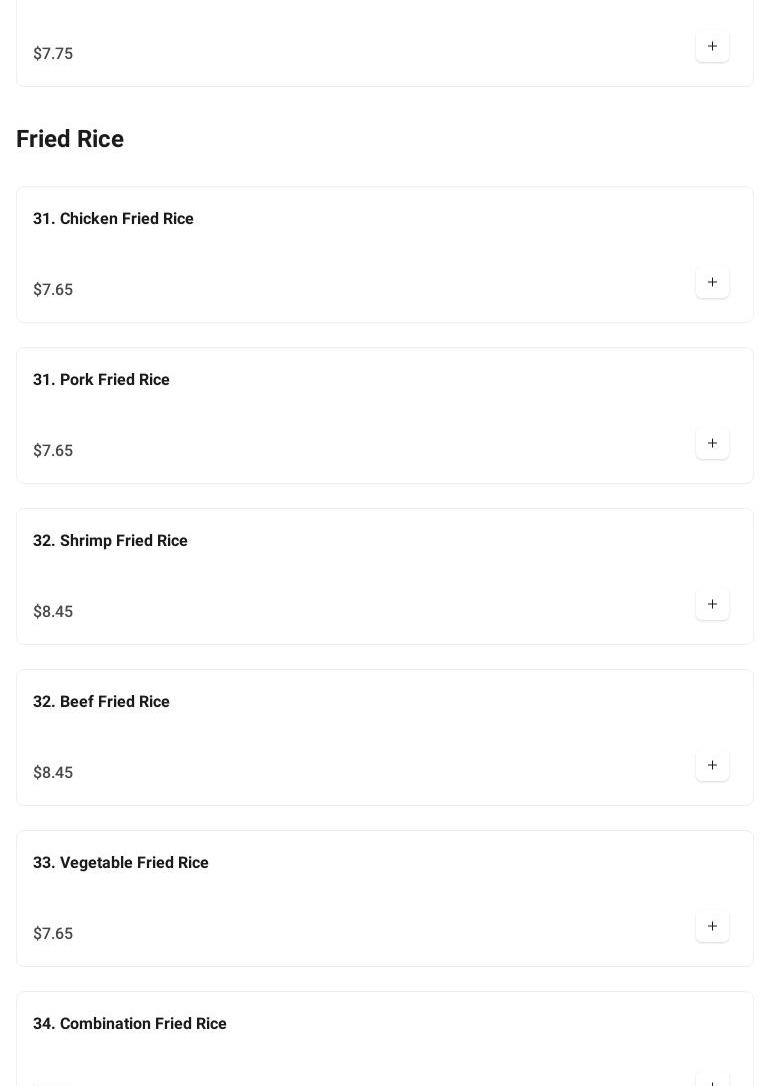
Task: Add Chicken Fried Rice to the order
Action: coord(712,282)
